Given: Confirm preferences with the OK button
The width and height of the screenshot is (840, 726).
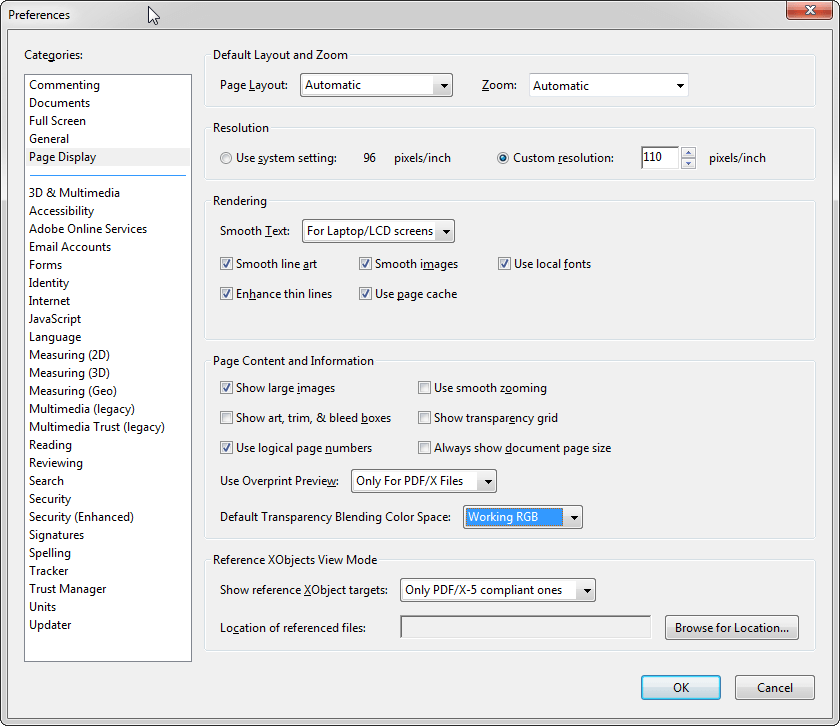Looking at the screenshot, I should [x=680, y=687].
